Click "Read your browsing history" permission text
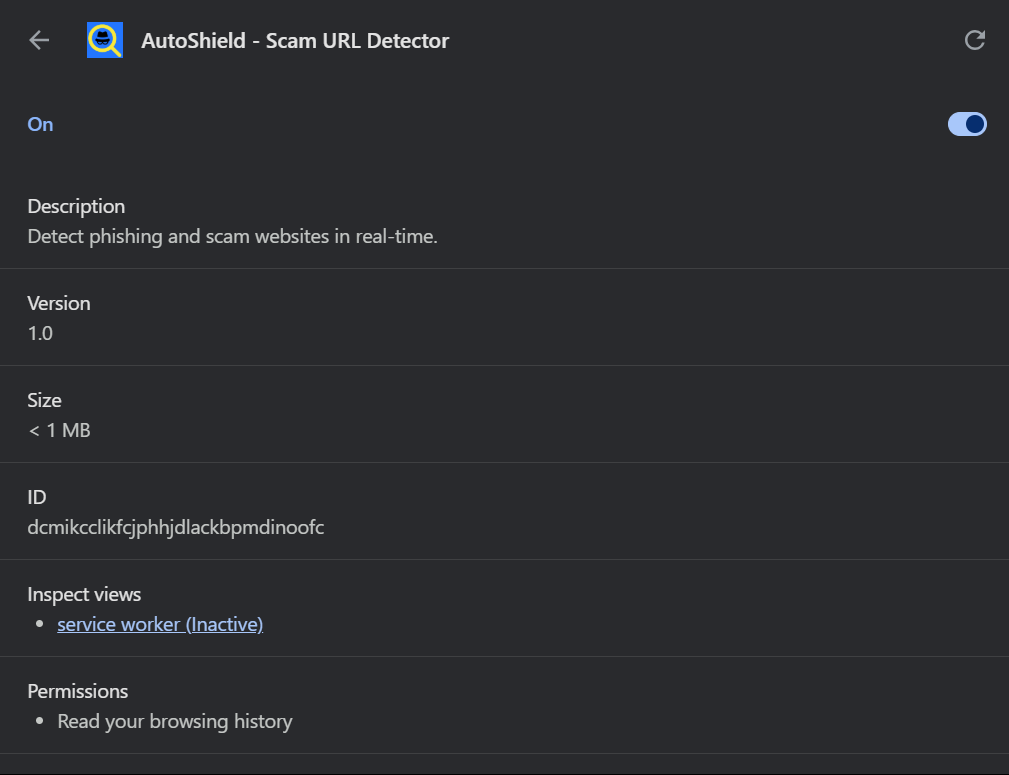The height and width of the screenshot is (775, 1009). pyautogui.click(x=175, y=721)
